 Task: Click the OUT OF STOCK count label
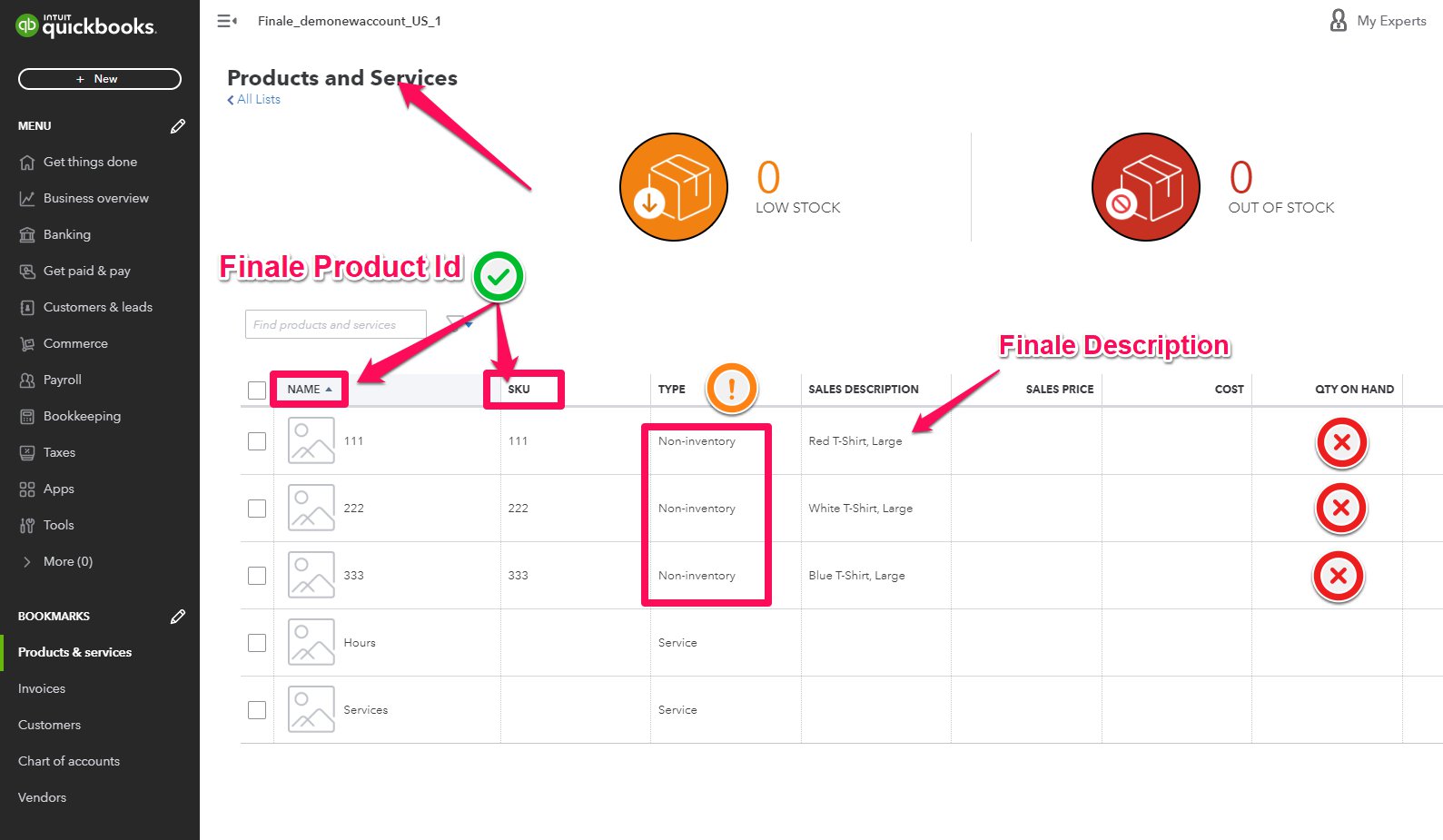(x=1281, y=208)
